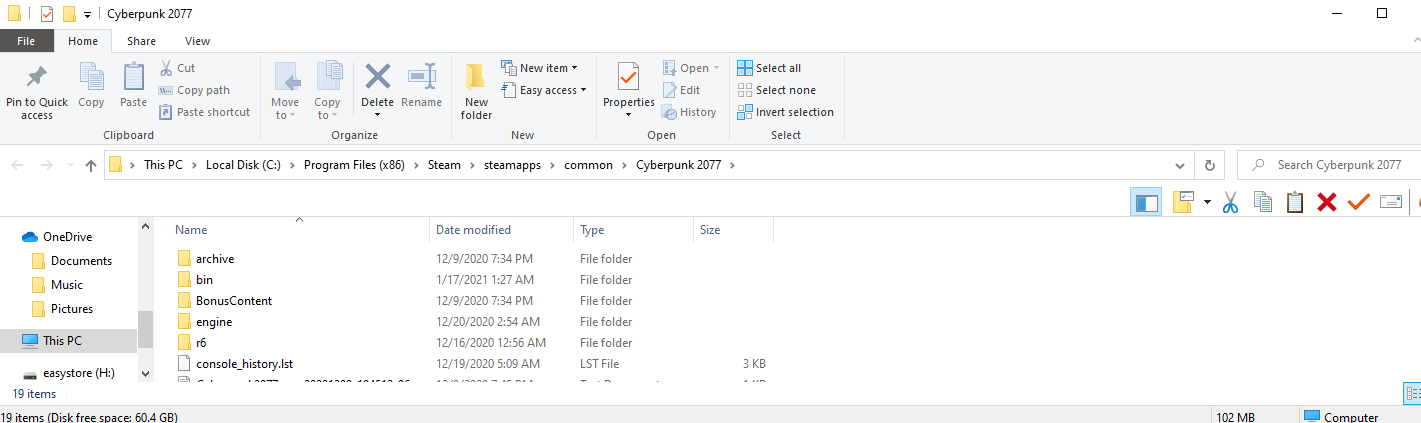Go up one folder level arrow
1421x423 pixels.
91,165
